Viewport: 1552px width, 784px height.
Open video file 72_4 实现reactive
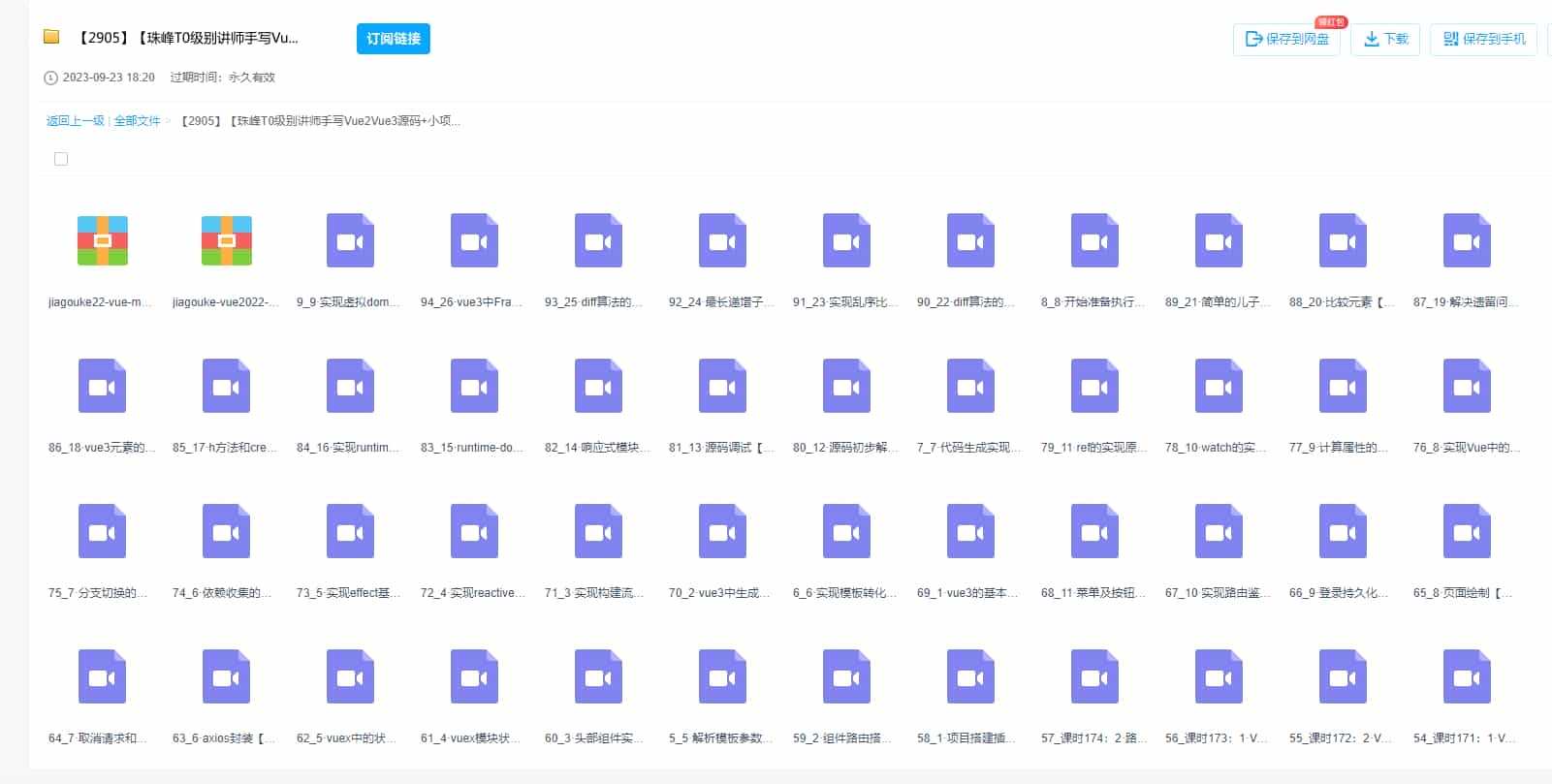pos(475,531)
